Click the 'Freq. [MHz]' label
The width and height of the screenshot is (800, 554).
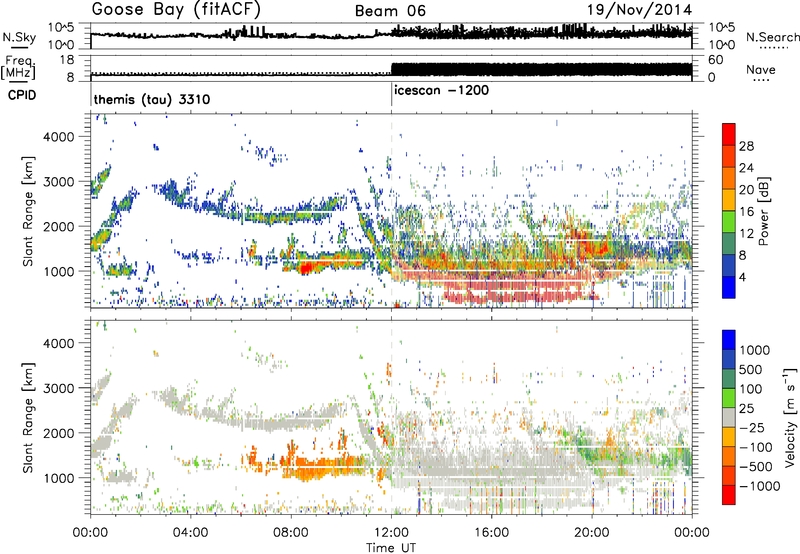[x=18, y=68]
